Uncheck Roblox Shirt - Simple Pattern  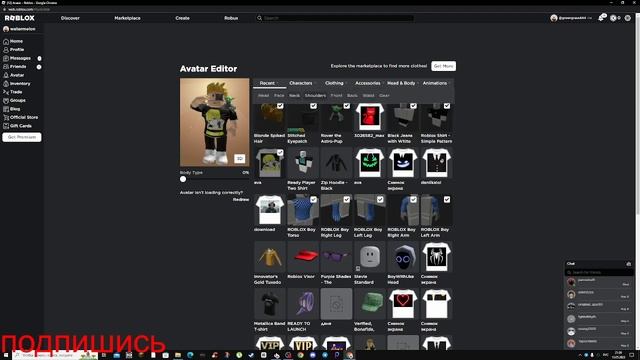pos(447,106)
